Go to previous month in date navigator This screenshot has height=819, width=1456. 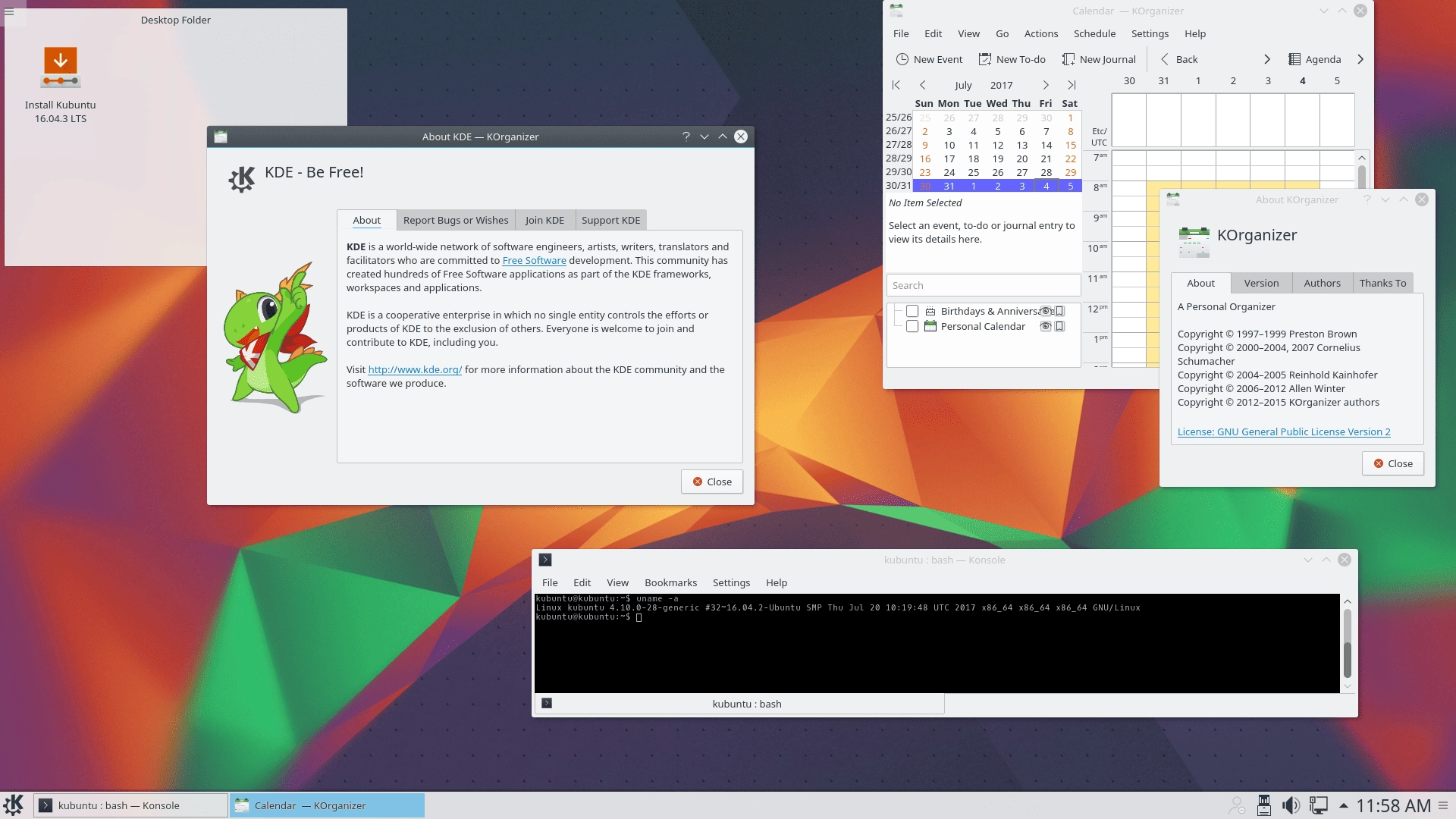923,85
